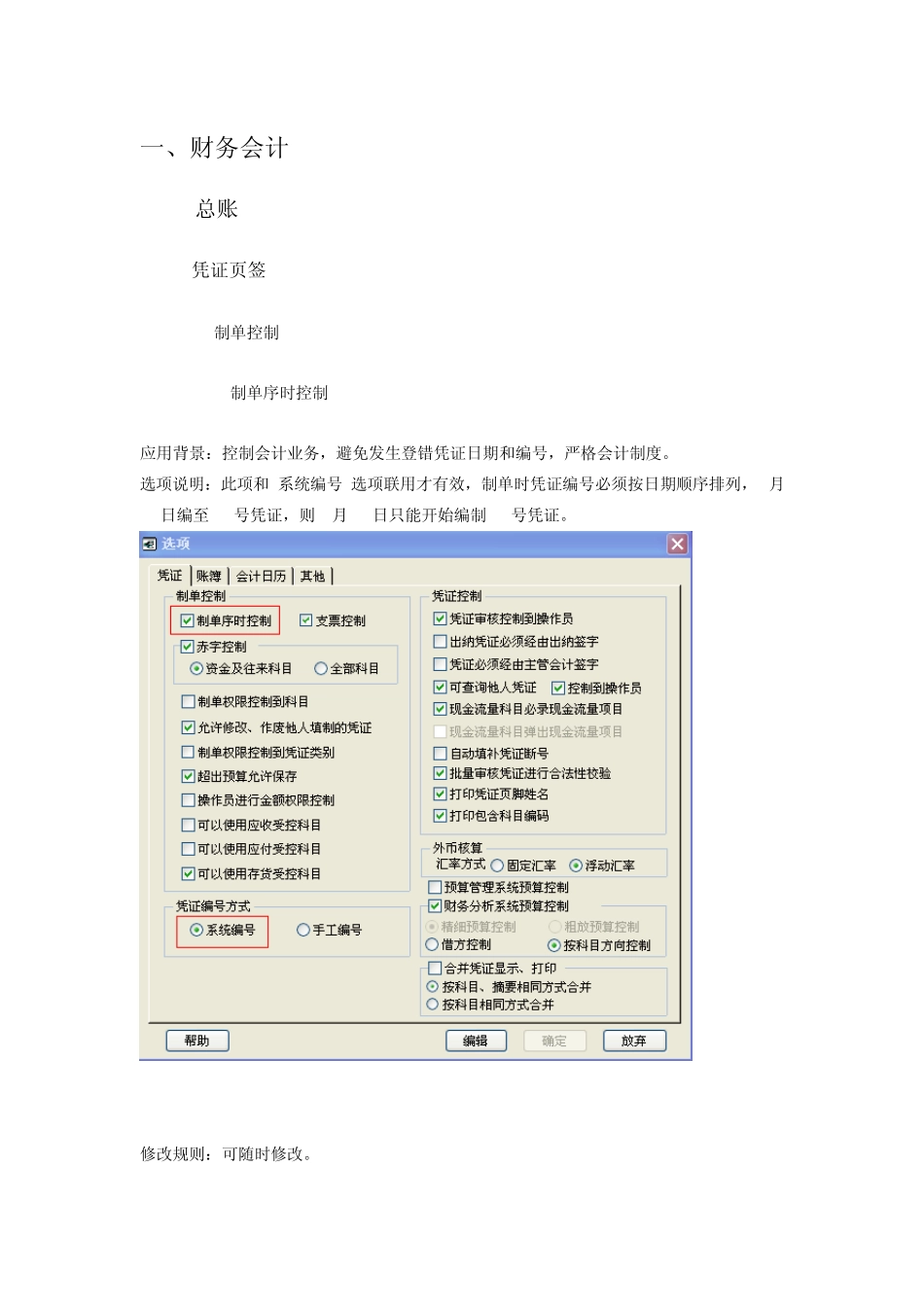Screen dimensions: 924x1307
Task: Select the 资金及往来科目 radio button
Action: [196, 669]
